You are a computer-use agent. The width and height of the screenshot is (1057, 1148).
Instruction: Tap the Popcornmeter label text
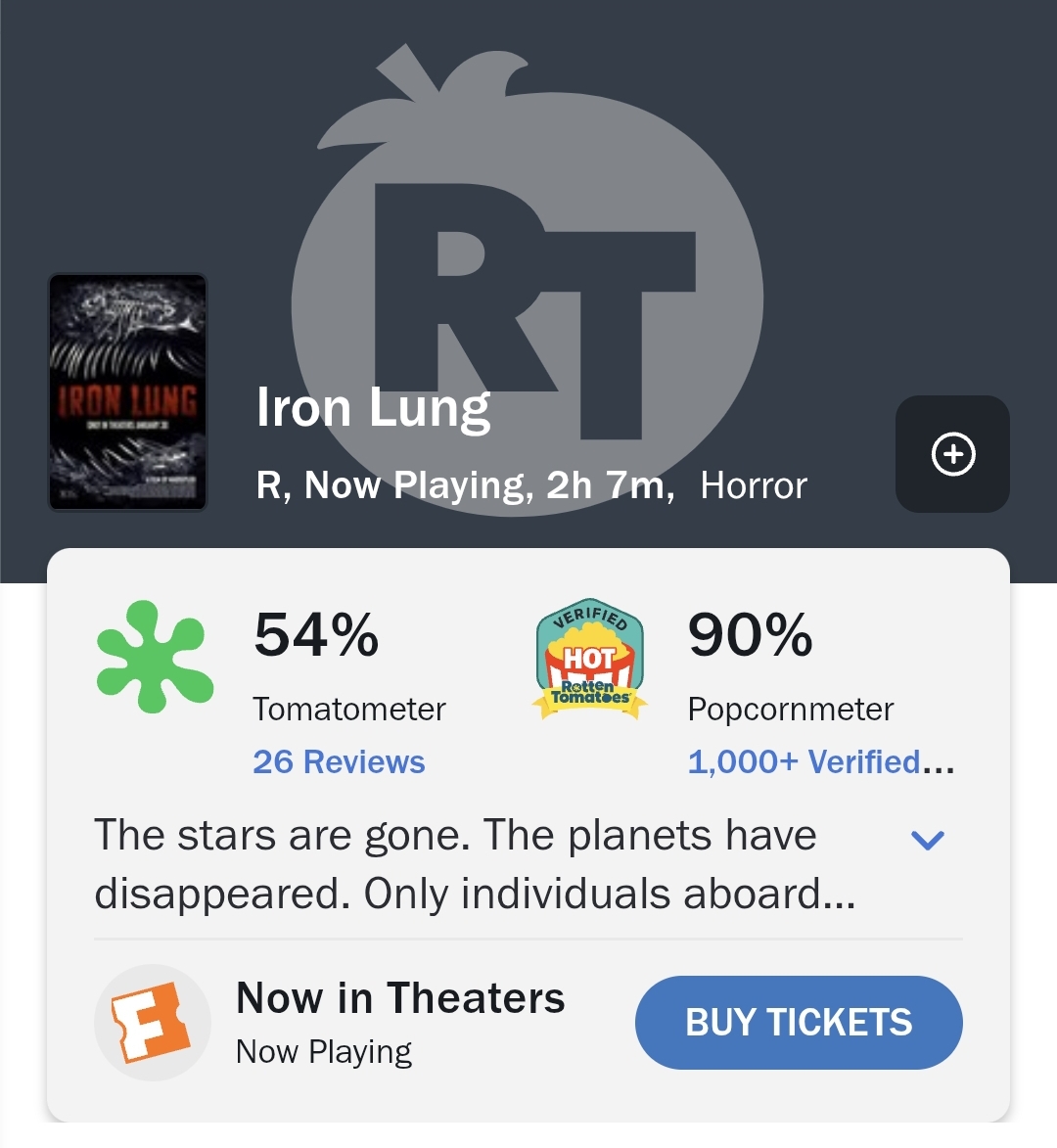(791, 709)
